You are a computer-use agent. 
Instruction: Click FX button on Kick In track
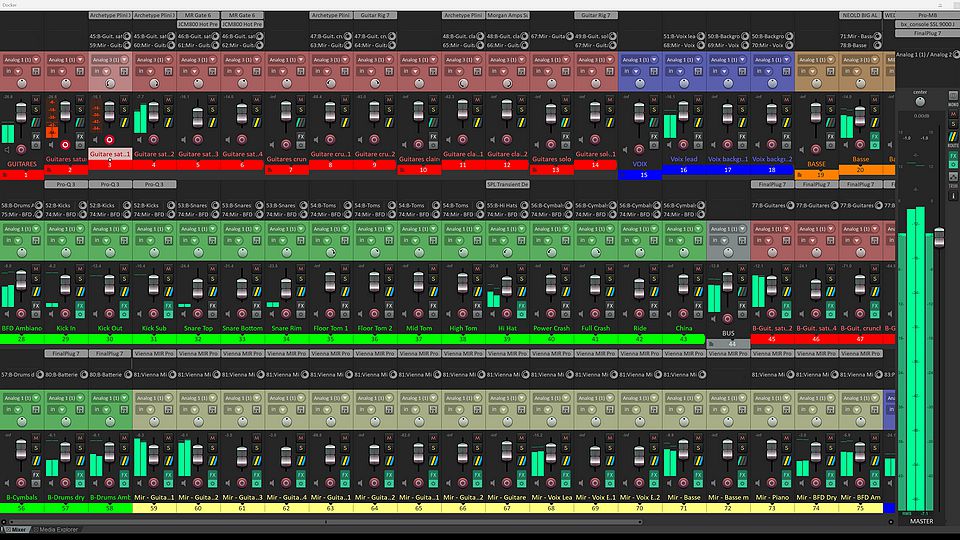coord(80,304)
